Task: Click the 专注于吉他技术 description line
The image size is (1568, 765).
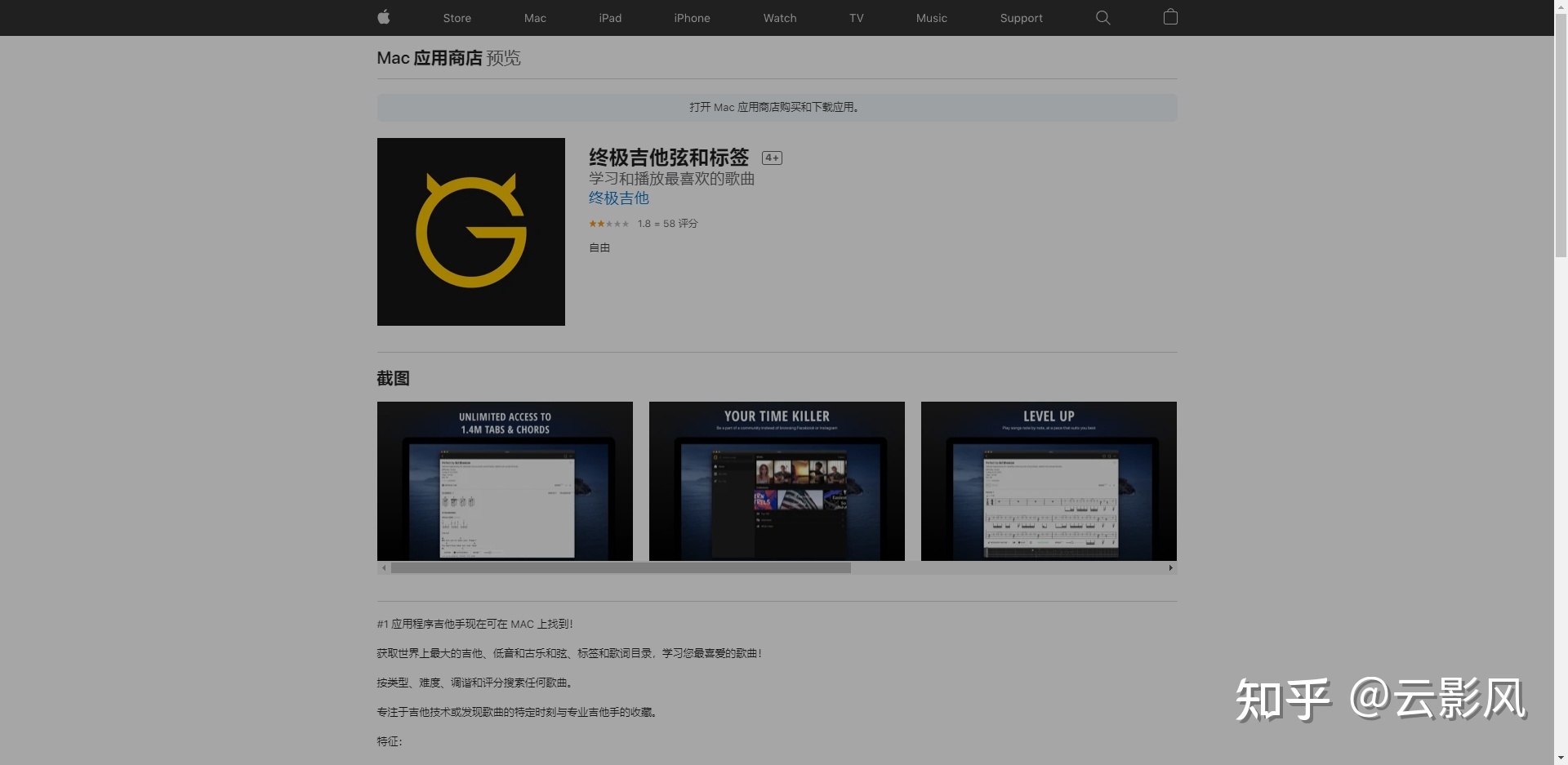Action: pyautogui.click(x=517, y=712)
